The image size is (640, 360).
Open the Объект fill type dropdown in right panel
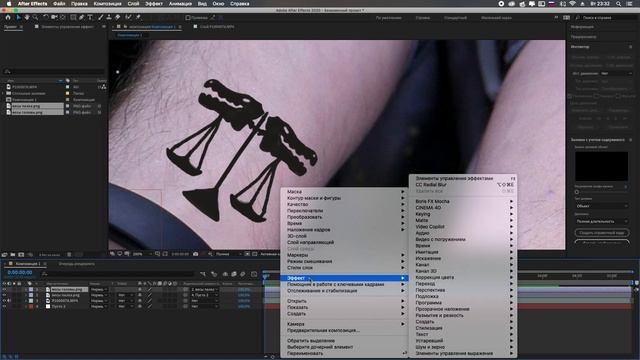point(602,206)
